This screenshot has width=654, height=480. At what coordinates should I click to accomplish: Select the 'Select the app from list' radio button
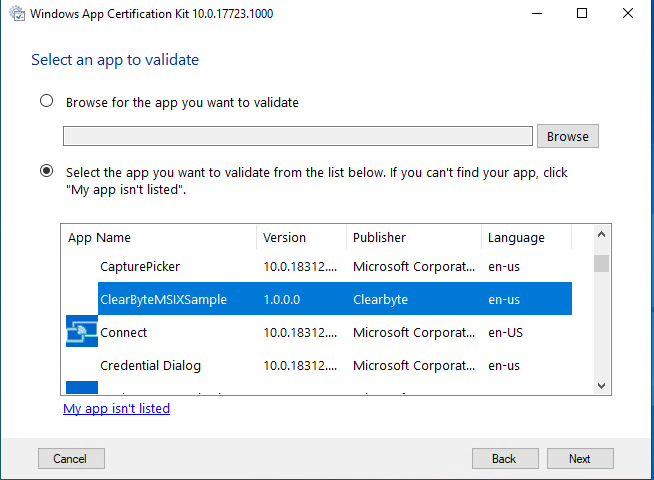[x=46, y=171]
